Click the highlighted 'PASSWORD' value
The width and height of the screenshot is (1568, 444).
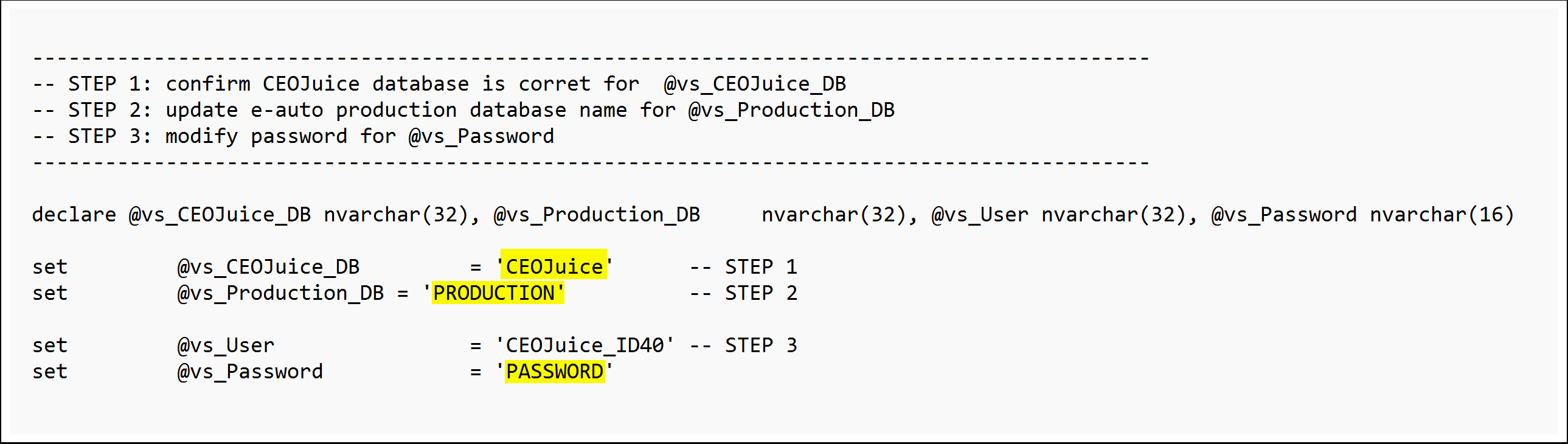pyautogui.click(x=555, y=371)
